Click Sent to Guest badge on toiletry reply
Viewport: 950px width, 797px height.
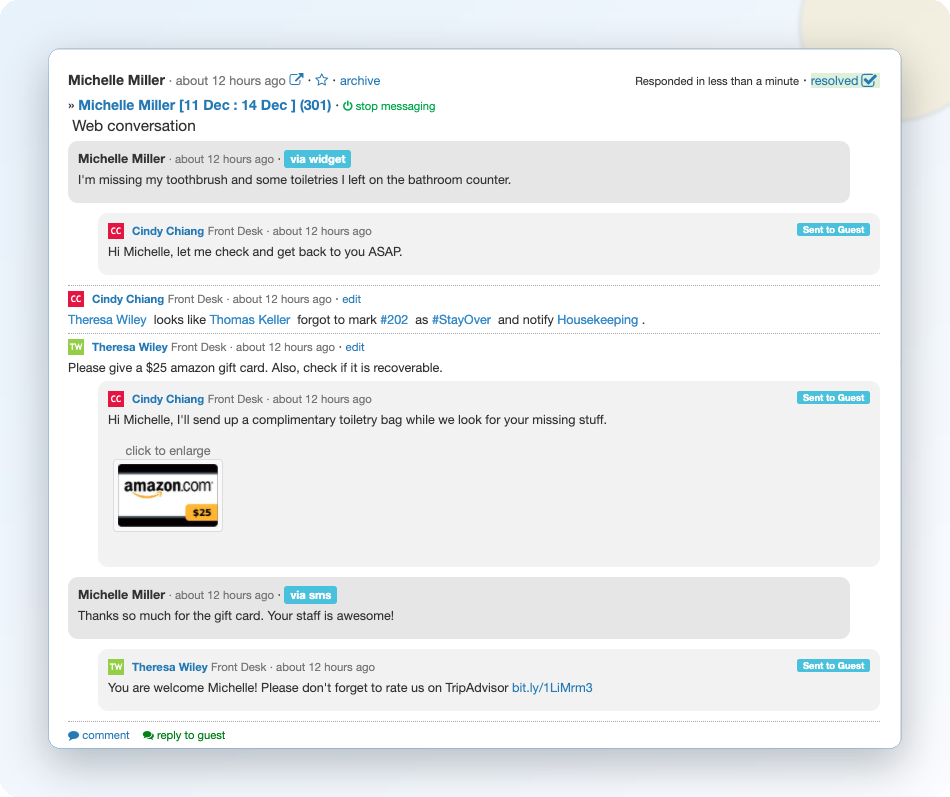[x=833, y=398]
